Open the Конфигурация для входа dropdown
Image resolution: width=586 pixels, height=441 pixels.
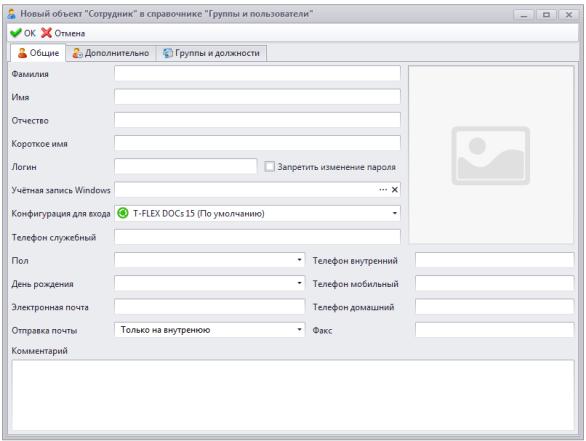click(395, 213)
